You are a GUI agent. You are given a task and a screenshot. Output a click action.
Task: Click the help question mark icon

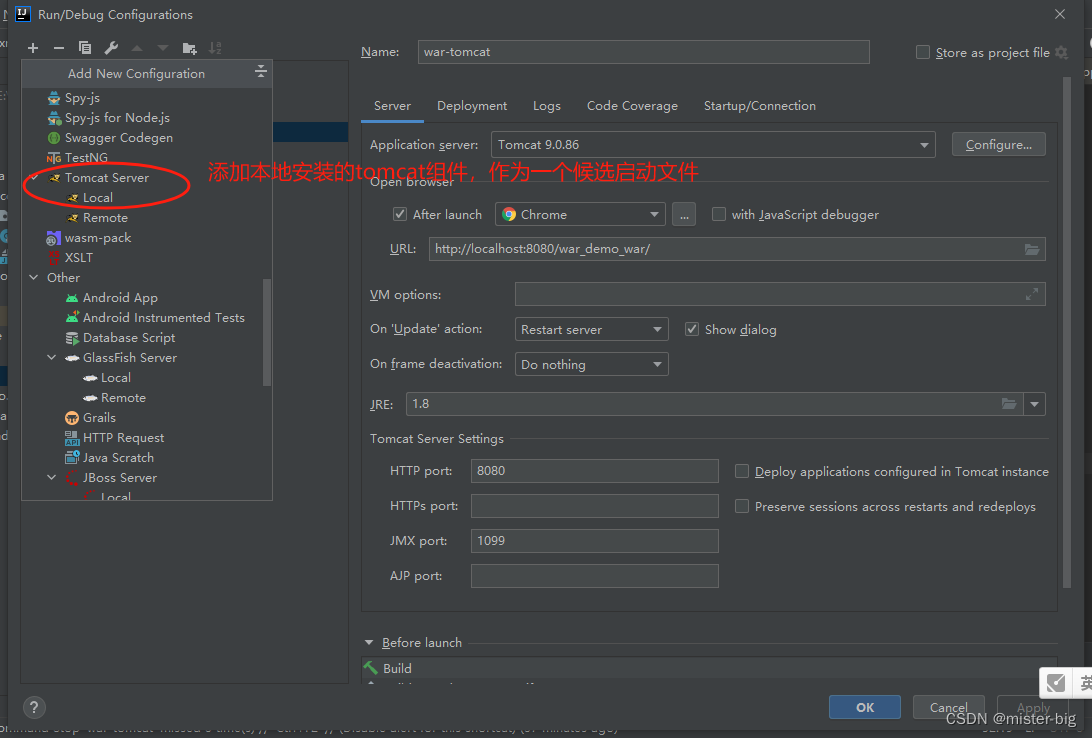point(33,707)
